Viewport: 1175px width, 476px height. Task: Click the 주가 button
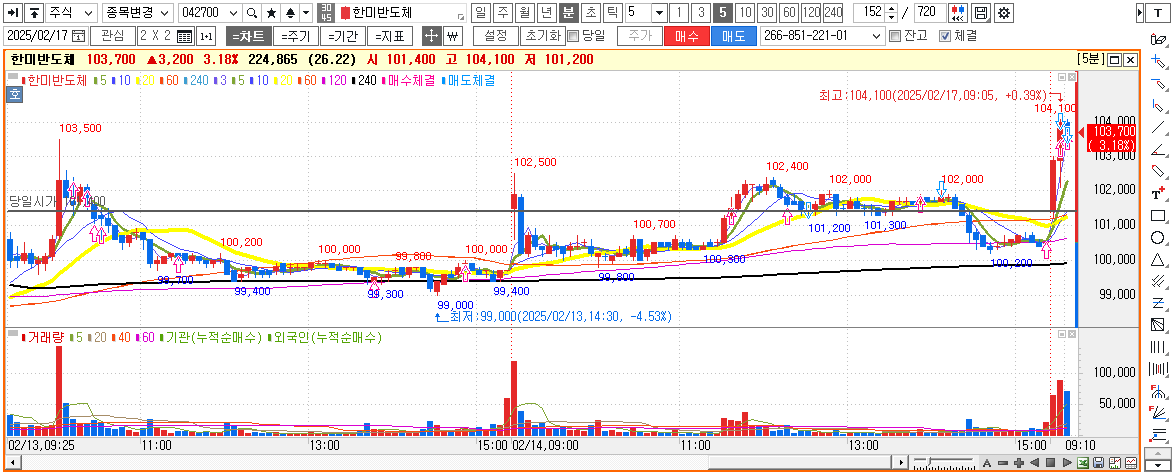(x=640, y=35)
